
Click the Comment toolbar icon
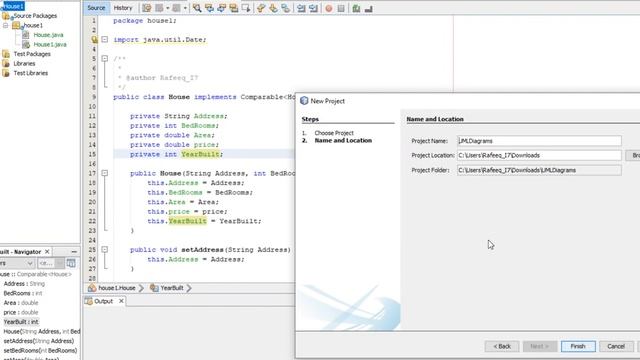(x=356, y=8)
